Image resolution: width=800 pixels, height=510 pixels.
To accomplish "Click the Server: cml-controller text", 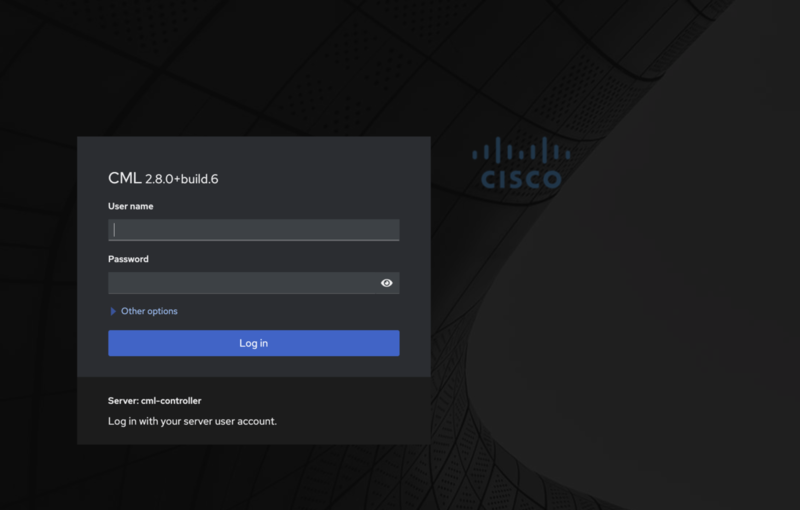I will click(155, 401).
